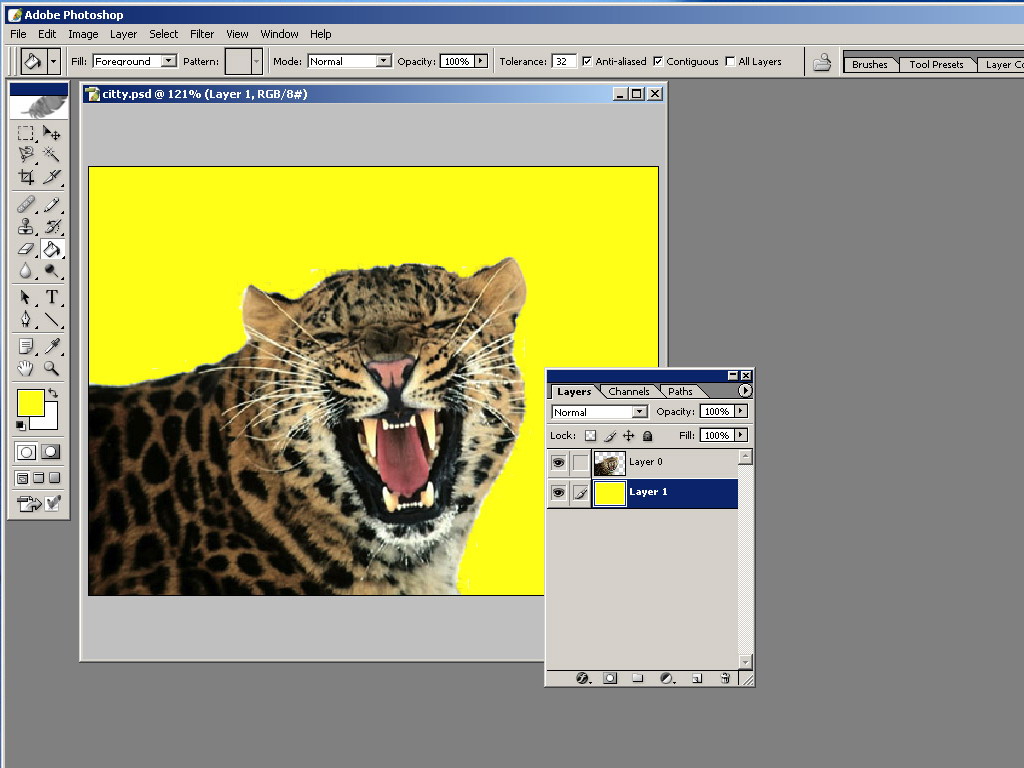1024x768 pixels.
Task: Select the Dodge tool
Action: [x=51, y=270]
